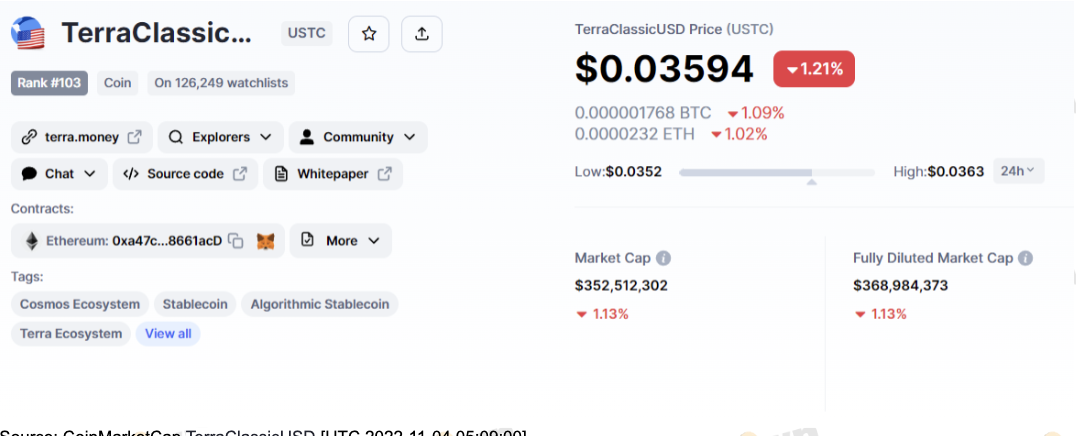Image resolution: width=1076 pixels, height=436 pixels.
Task: Click the 0.0000232 ETH price text
Action: pyautogui.click(x=634, y=134)
